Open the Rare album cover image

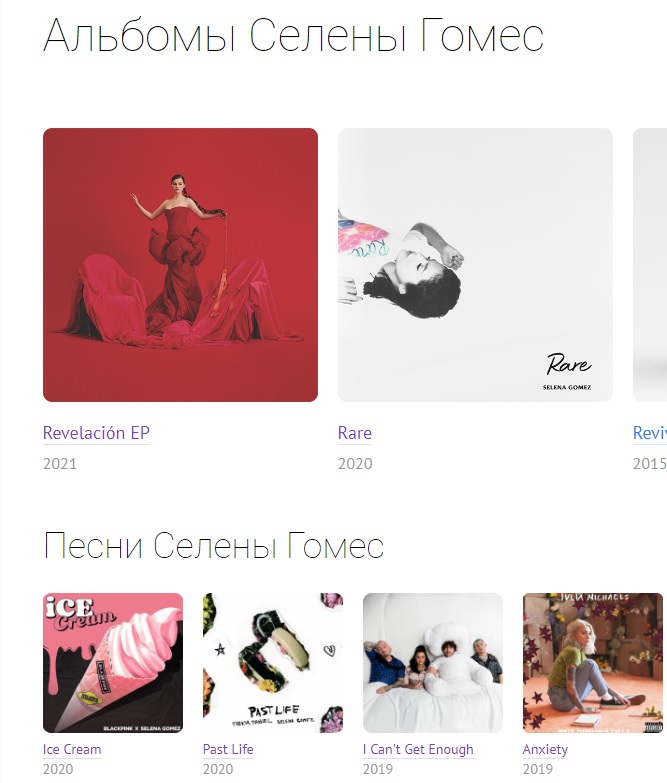tap(475, 265)
